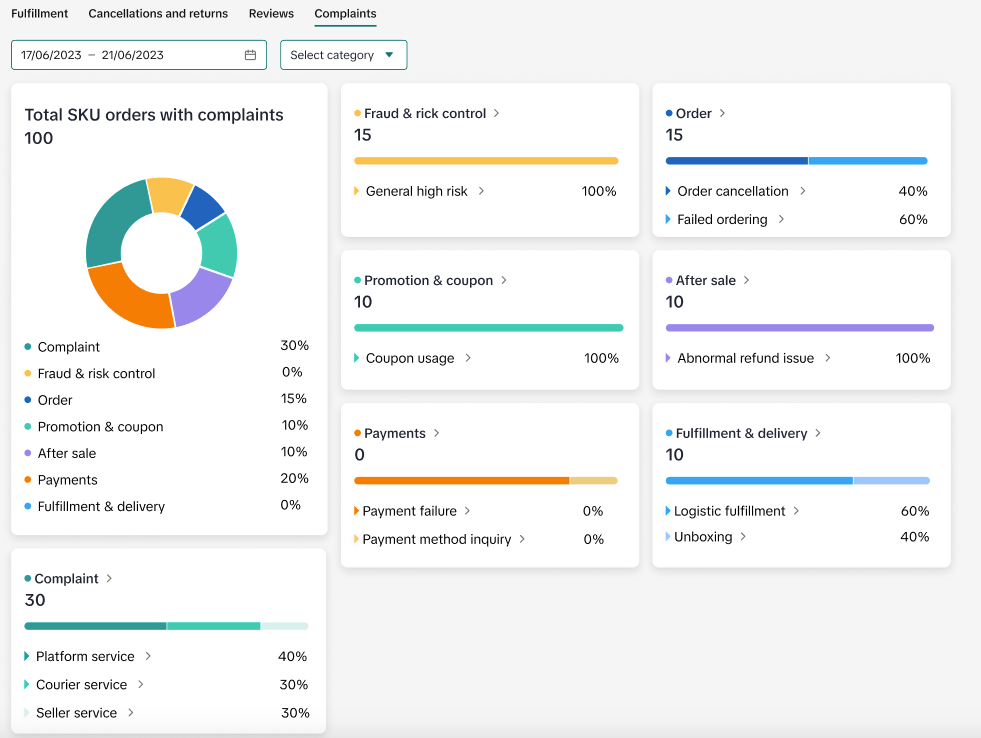Click the orange Payments donut segment

125,298
